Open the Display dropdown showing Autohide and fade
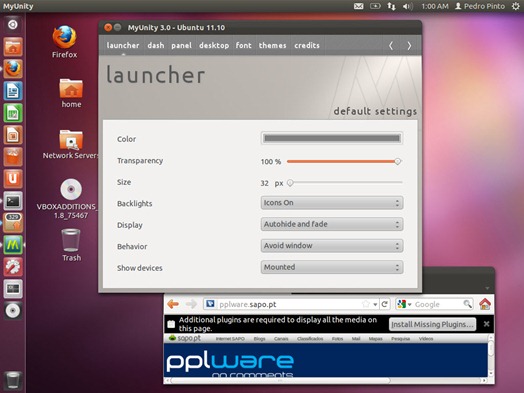The width and height of the screenshot is (524, 393). [x=332, y=224]
